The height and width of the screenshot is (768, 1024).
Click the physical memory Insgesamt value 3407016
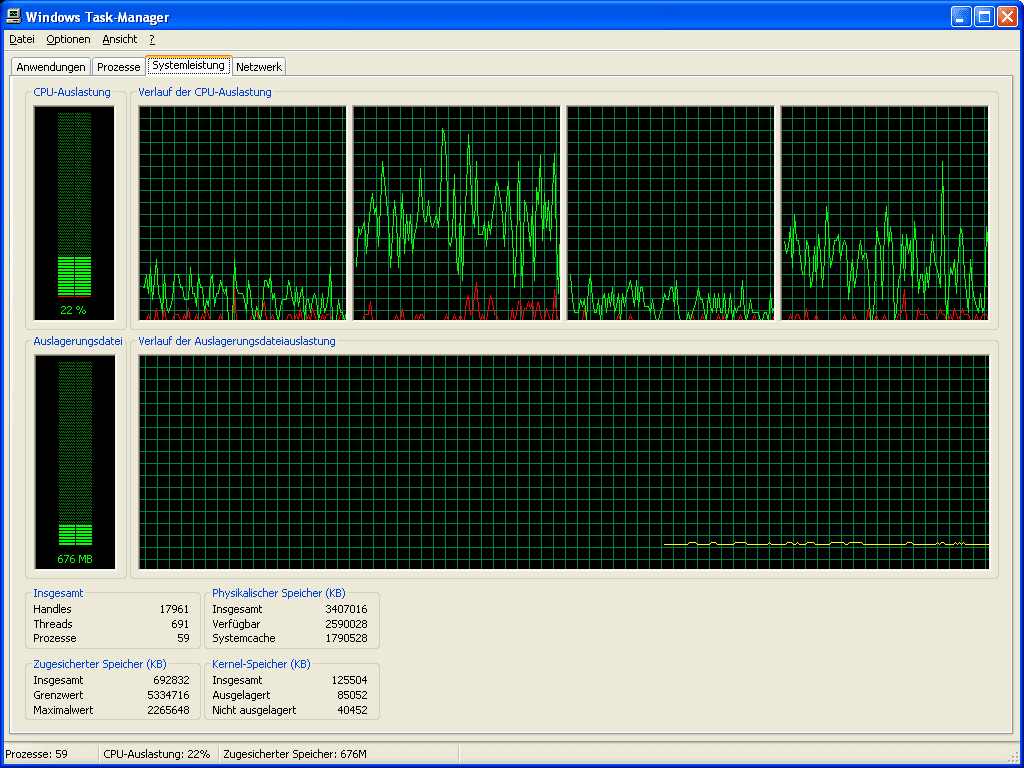click(346, 609)
